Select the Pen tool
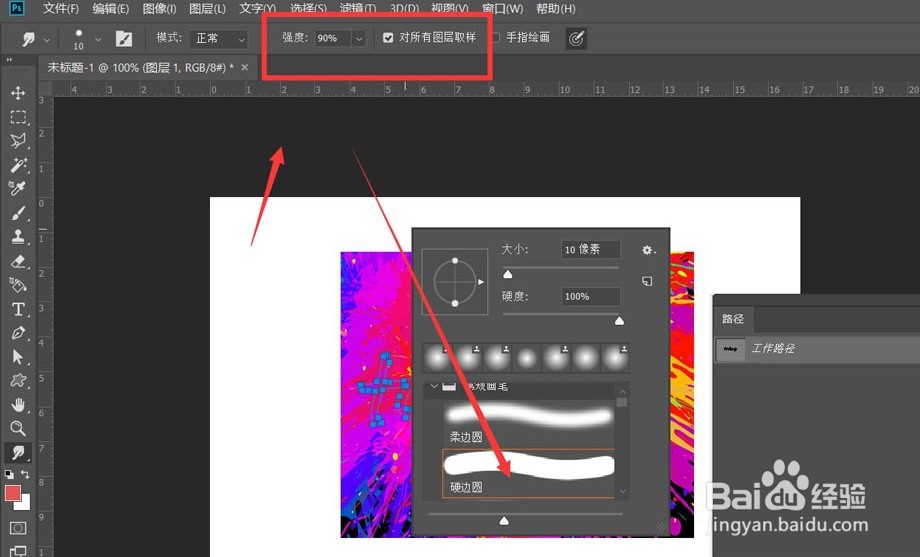 18,333
